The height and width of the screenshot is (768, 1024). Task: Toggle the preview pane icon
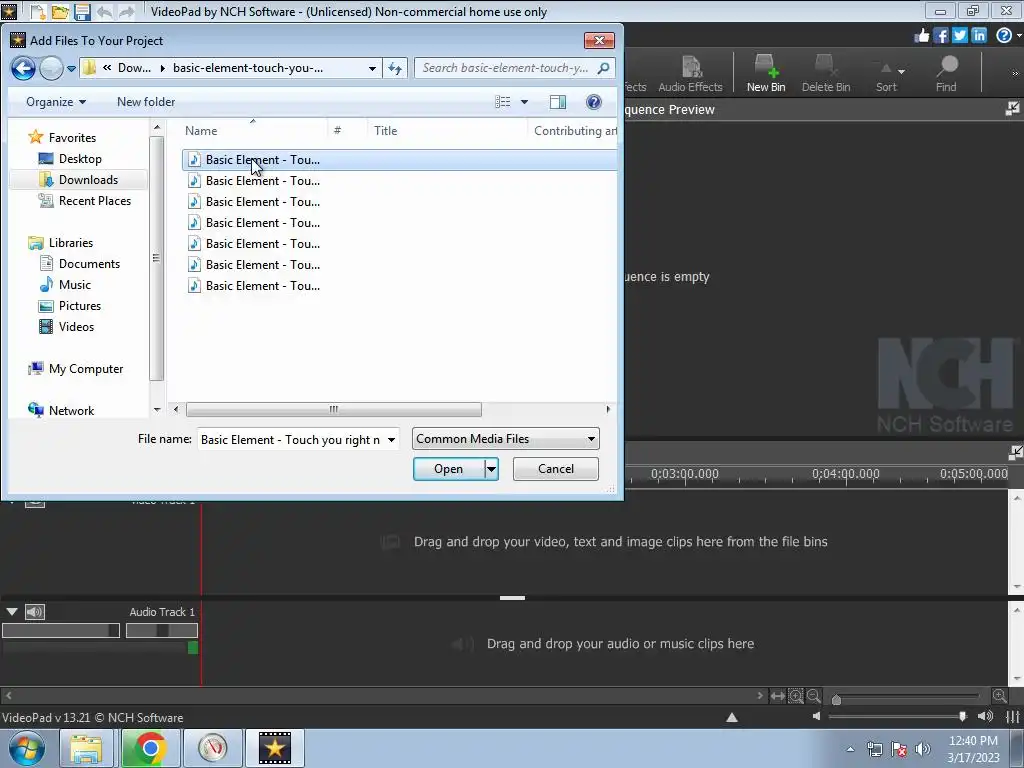pos(558,102)
